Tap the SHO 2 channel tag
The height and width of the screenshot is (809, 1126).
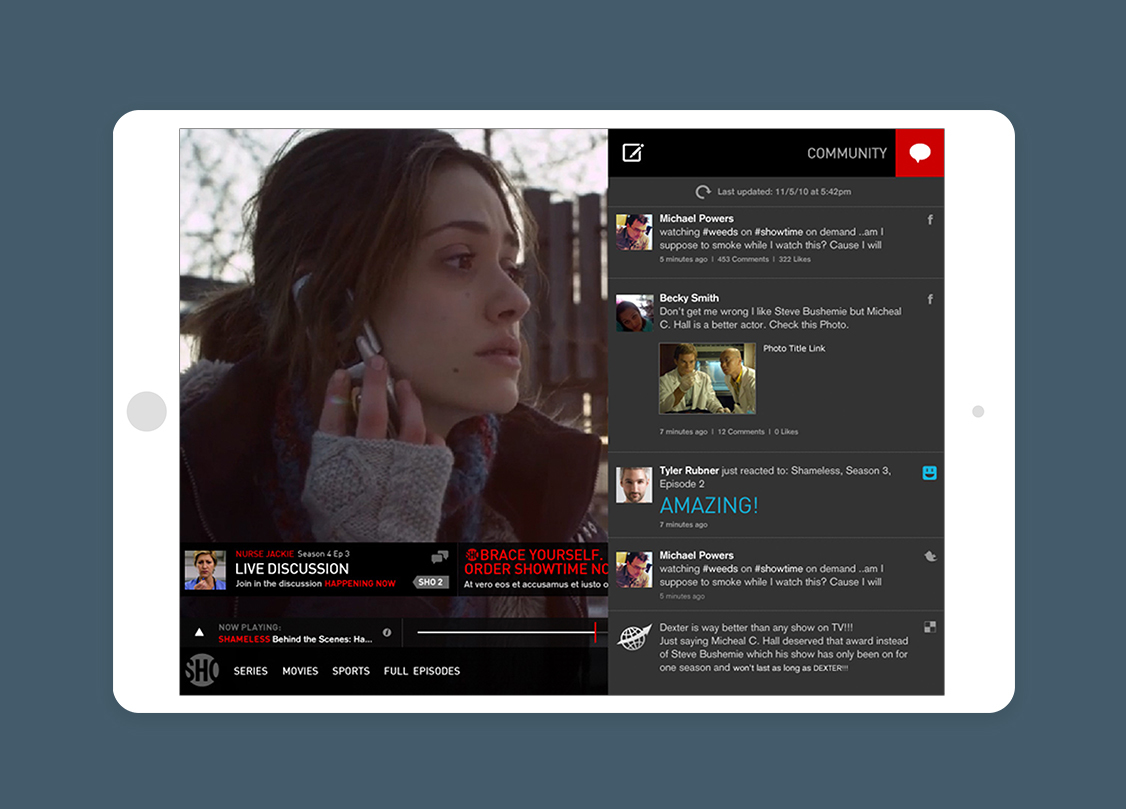[430, 582]
